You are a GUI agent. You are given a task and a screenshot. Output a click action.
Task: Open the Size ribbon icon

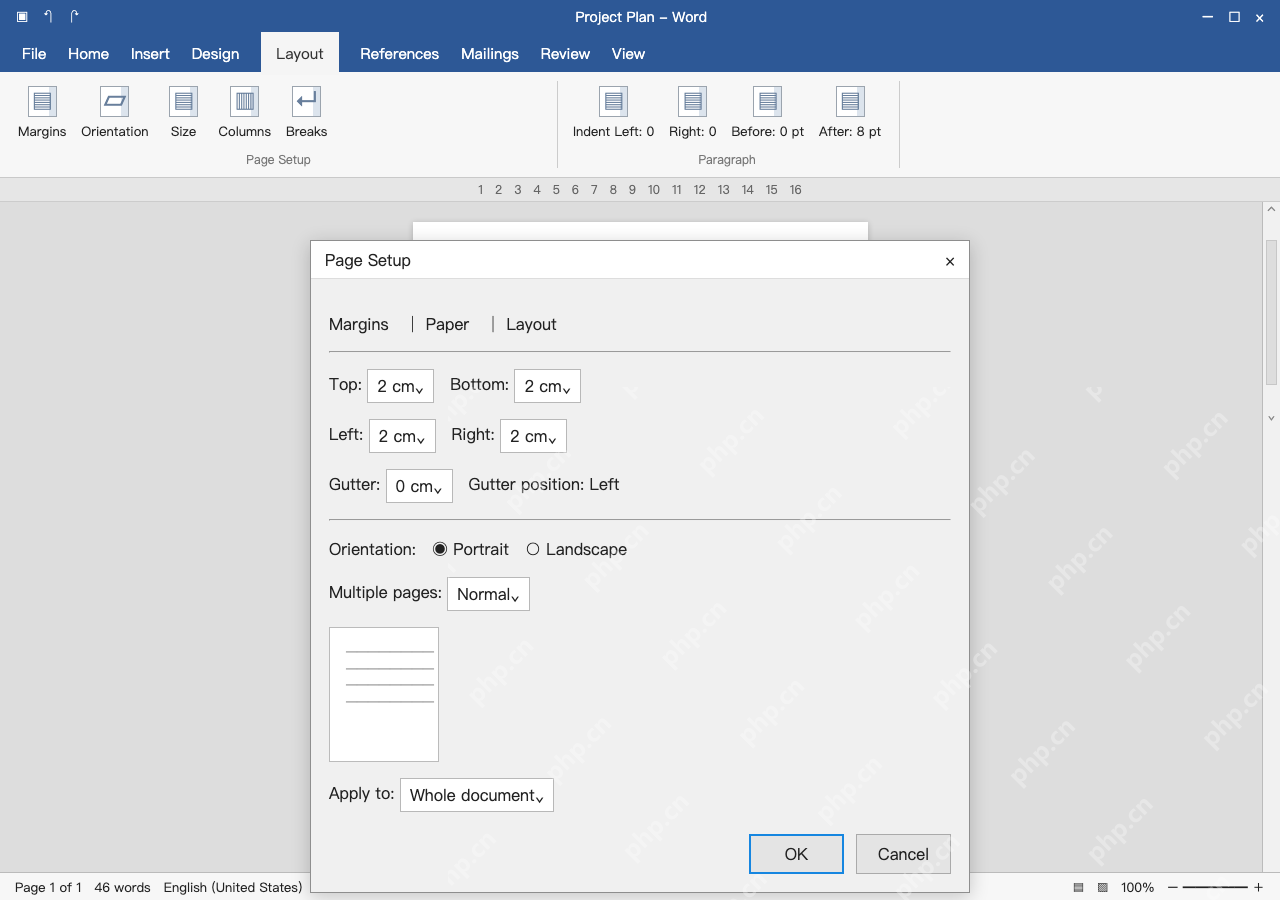183,102
